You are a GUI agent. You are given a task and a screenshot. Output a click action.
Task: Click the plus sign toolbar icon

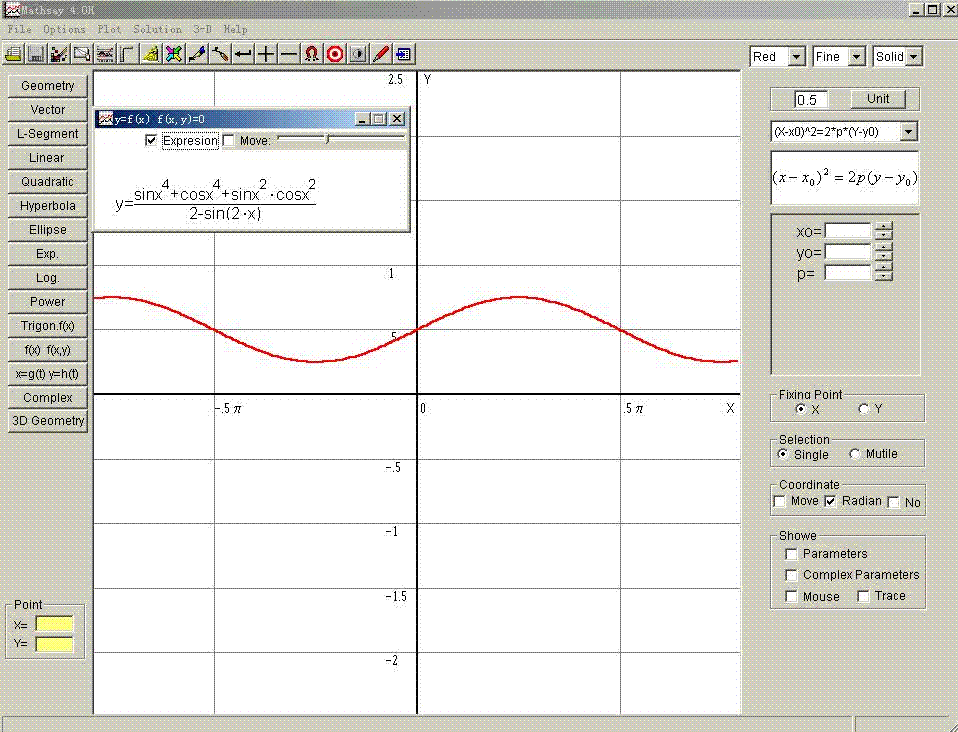(x=266, y=54)
